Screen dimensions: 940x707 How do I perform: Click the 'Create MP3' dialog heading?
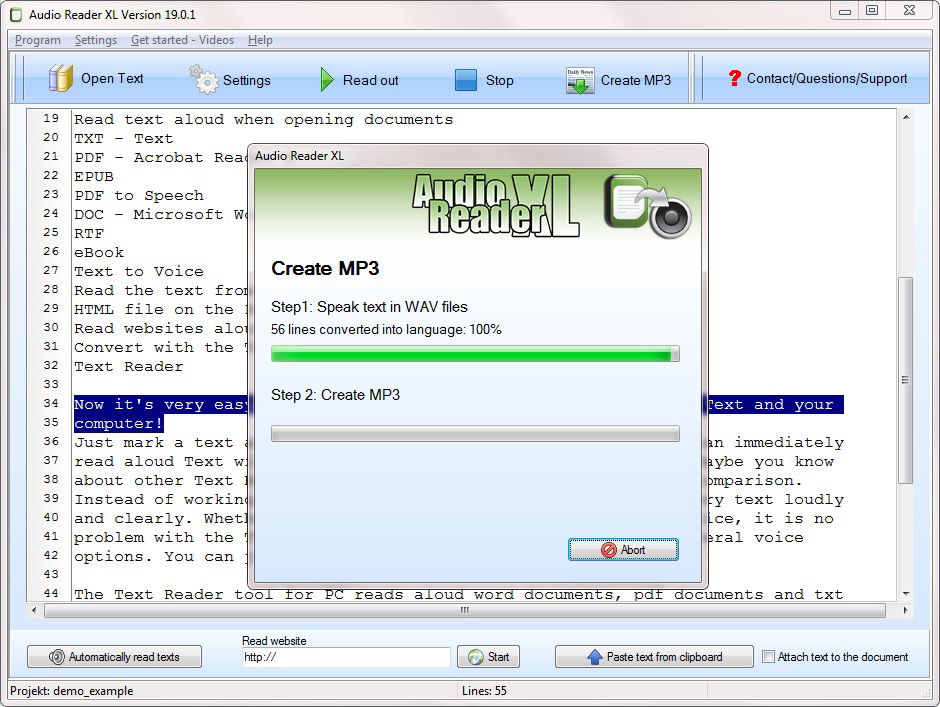coord(325,268)
